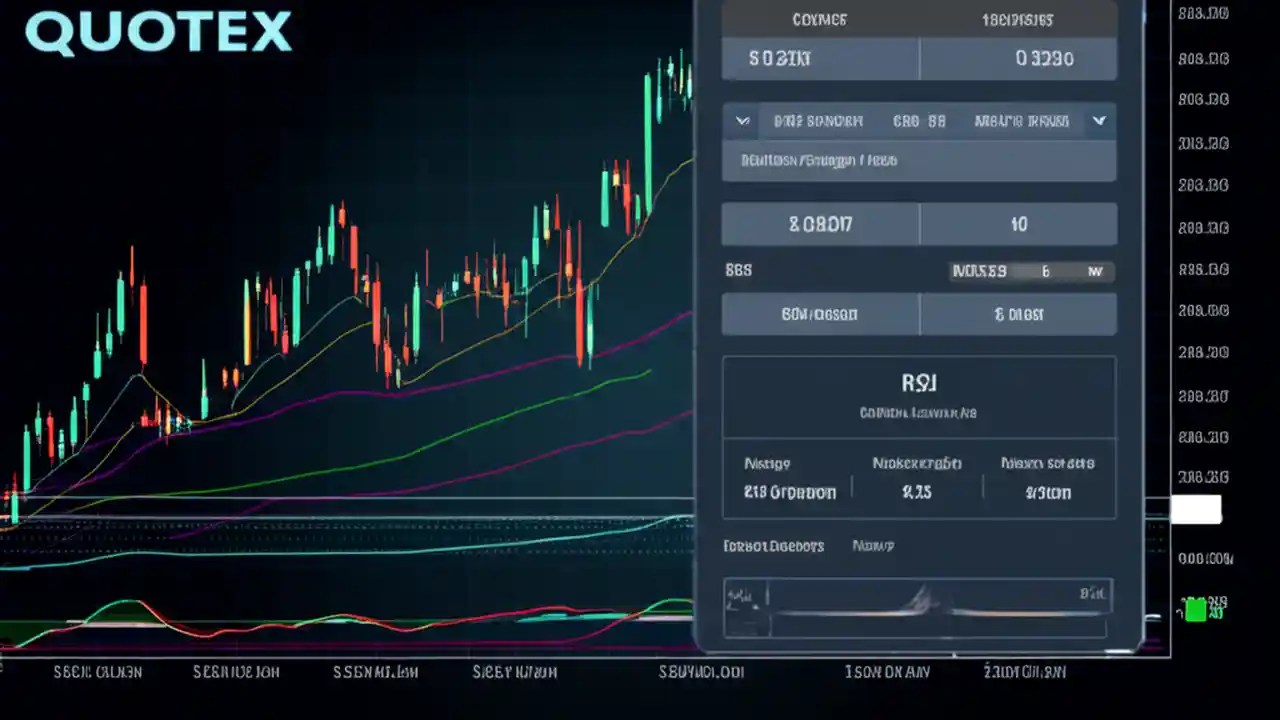
Task: Select the numeric header tab beside COYMCE
Action: pos(1018,19)
